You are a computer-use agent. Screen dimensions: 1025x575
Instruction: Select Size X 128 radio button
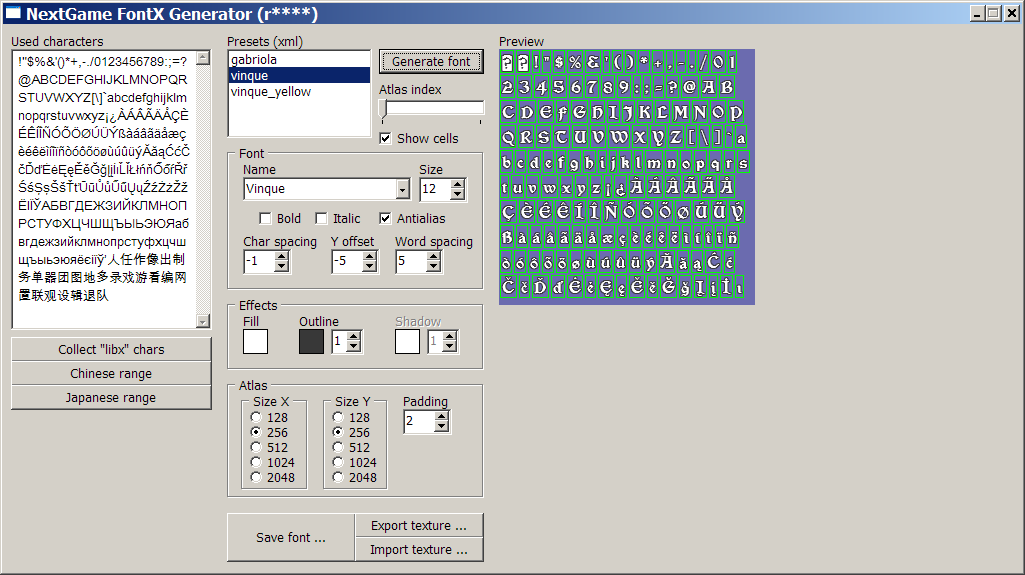click(x=256, y=417)
